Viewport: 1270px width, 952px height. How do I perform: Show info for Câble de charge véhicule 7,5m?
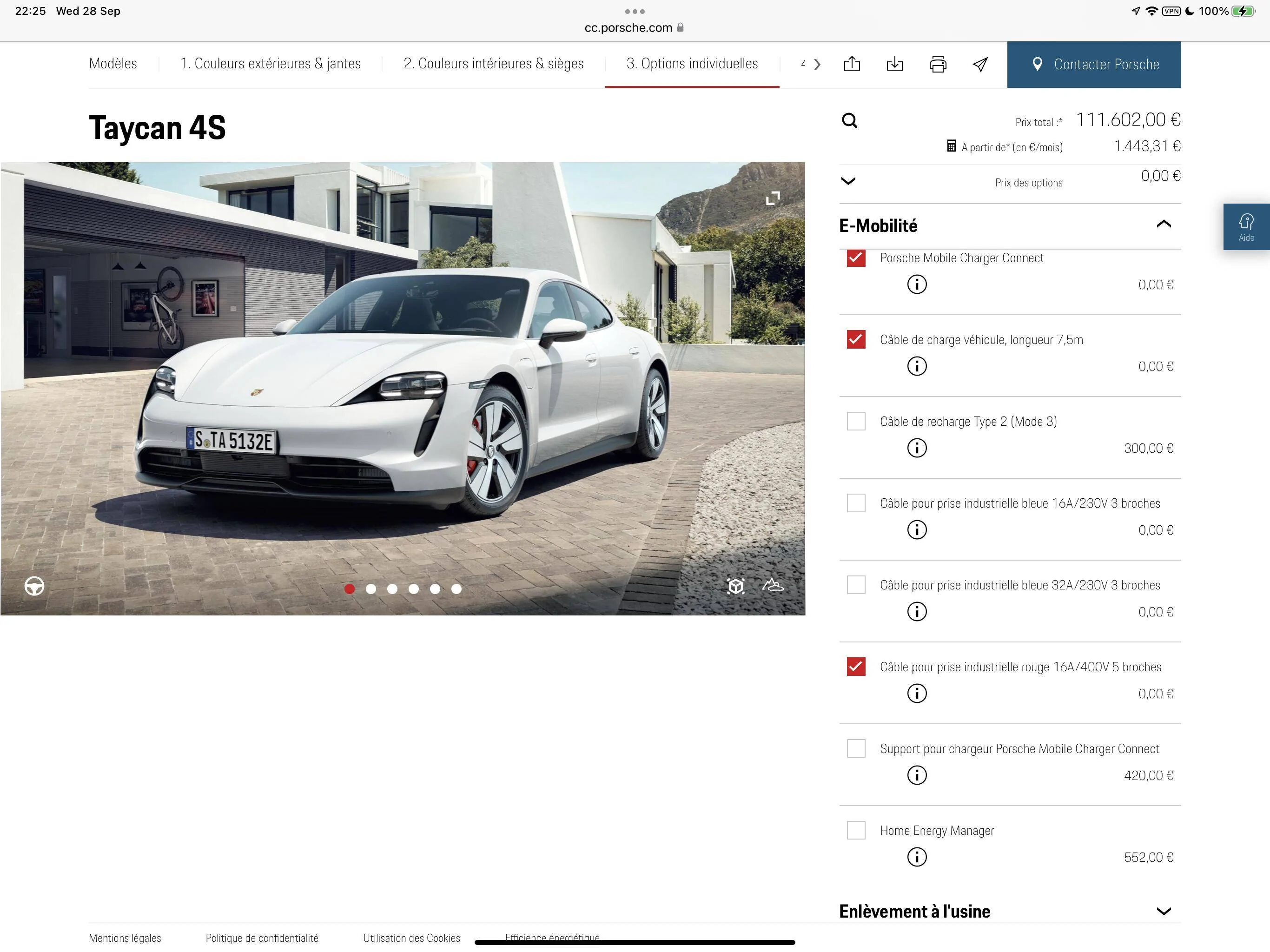(917, 366)
